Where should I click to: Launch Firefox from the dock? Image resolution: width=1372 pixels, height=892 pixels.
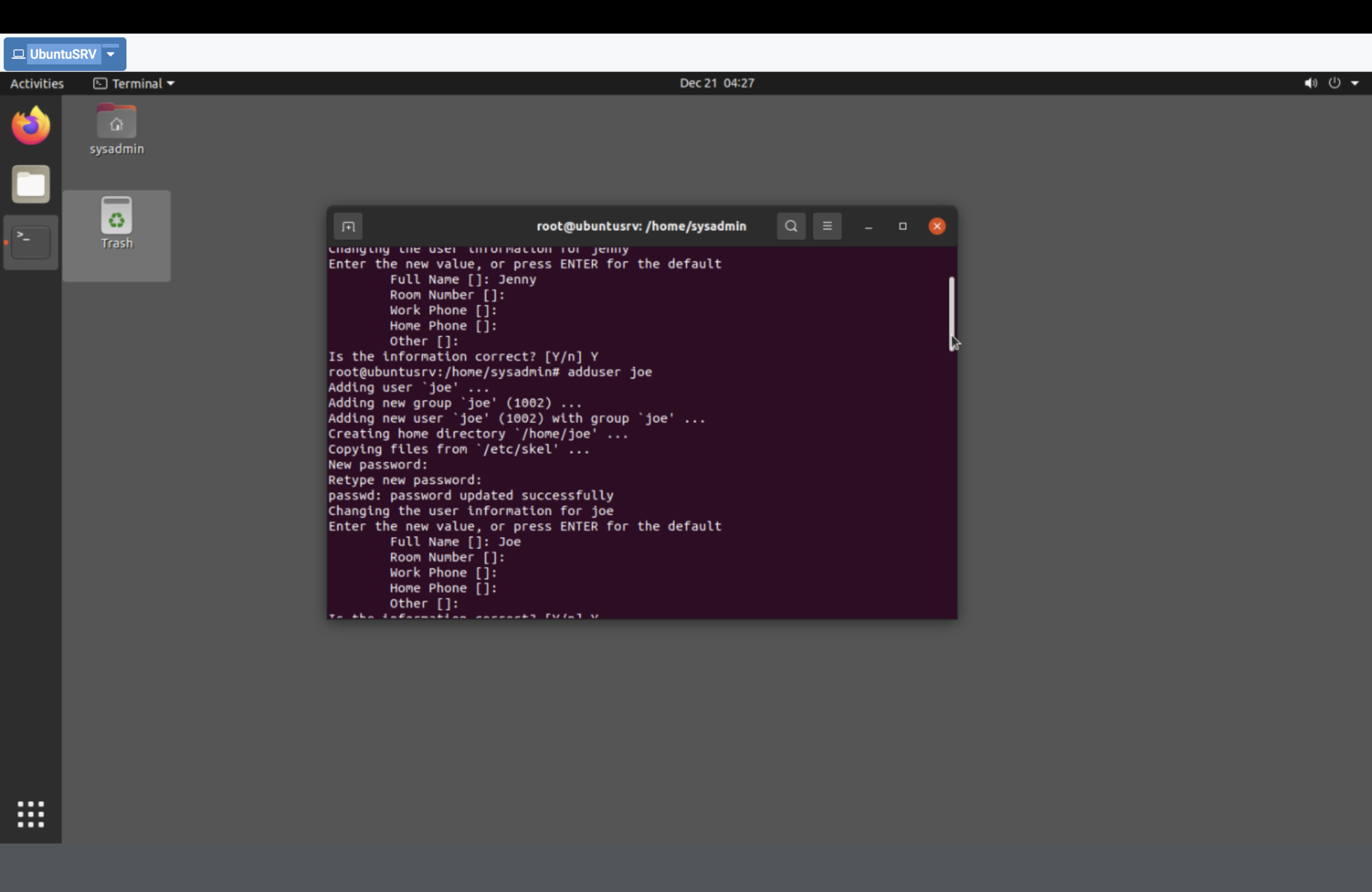(x=31, y=125)
